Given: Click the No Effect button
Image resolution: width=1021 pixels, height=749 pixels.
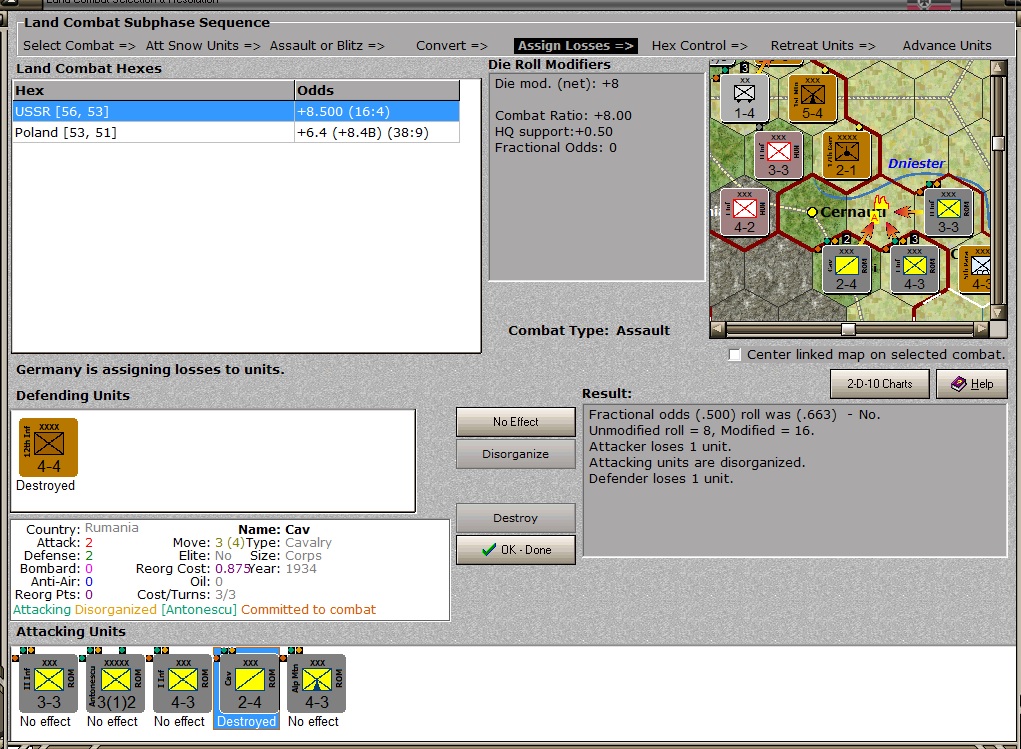Looking at the screenshot, I should coord(516,422).
